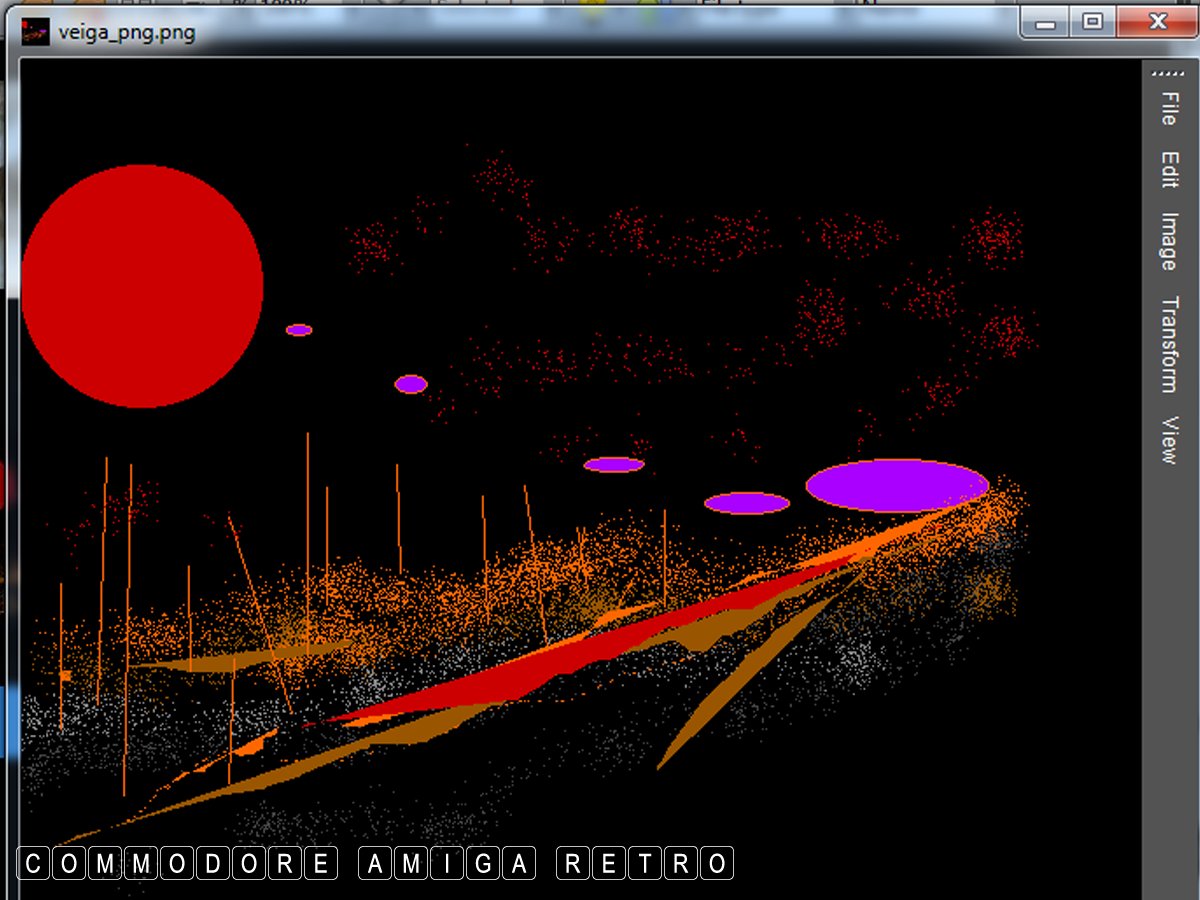Screen dimensions: 1200x900
Task: Click the COMMODORE watermark word
Action: click(x=178, y=864)
